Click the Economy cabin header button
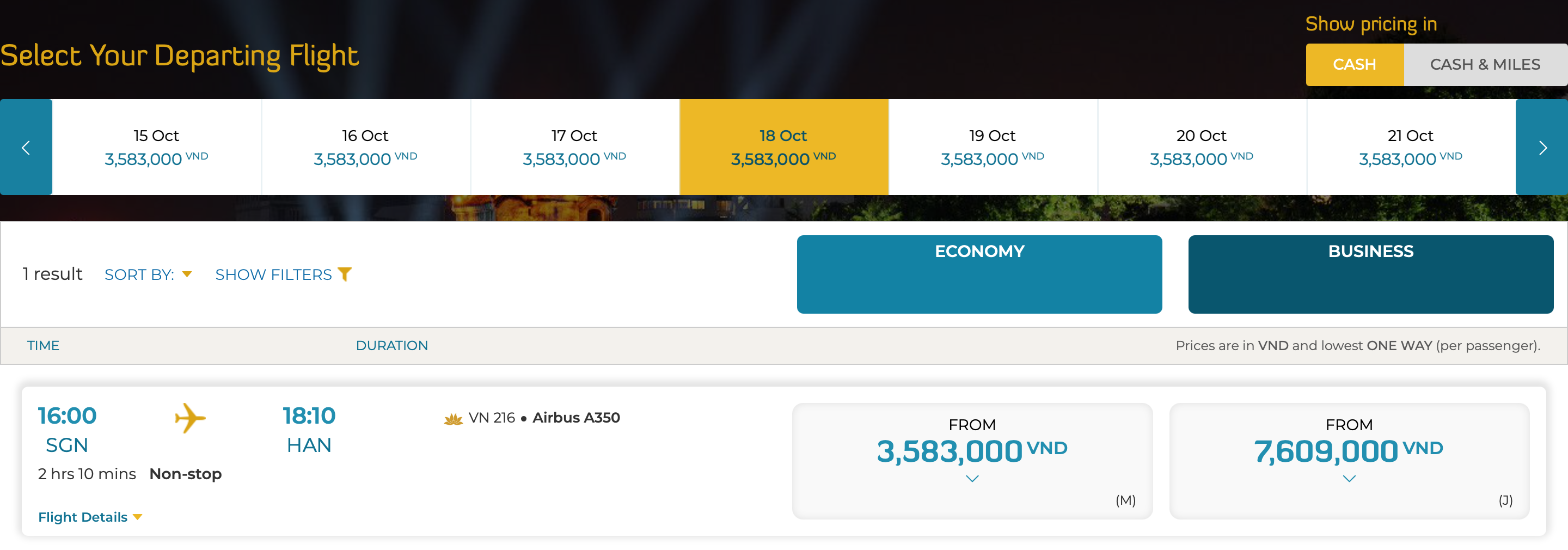 (x=979, y=274)
